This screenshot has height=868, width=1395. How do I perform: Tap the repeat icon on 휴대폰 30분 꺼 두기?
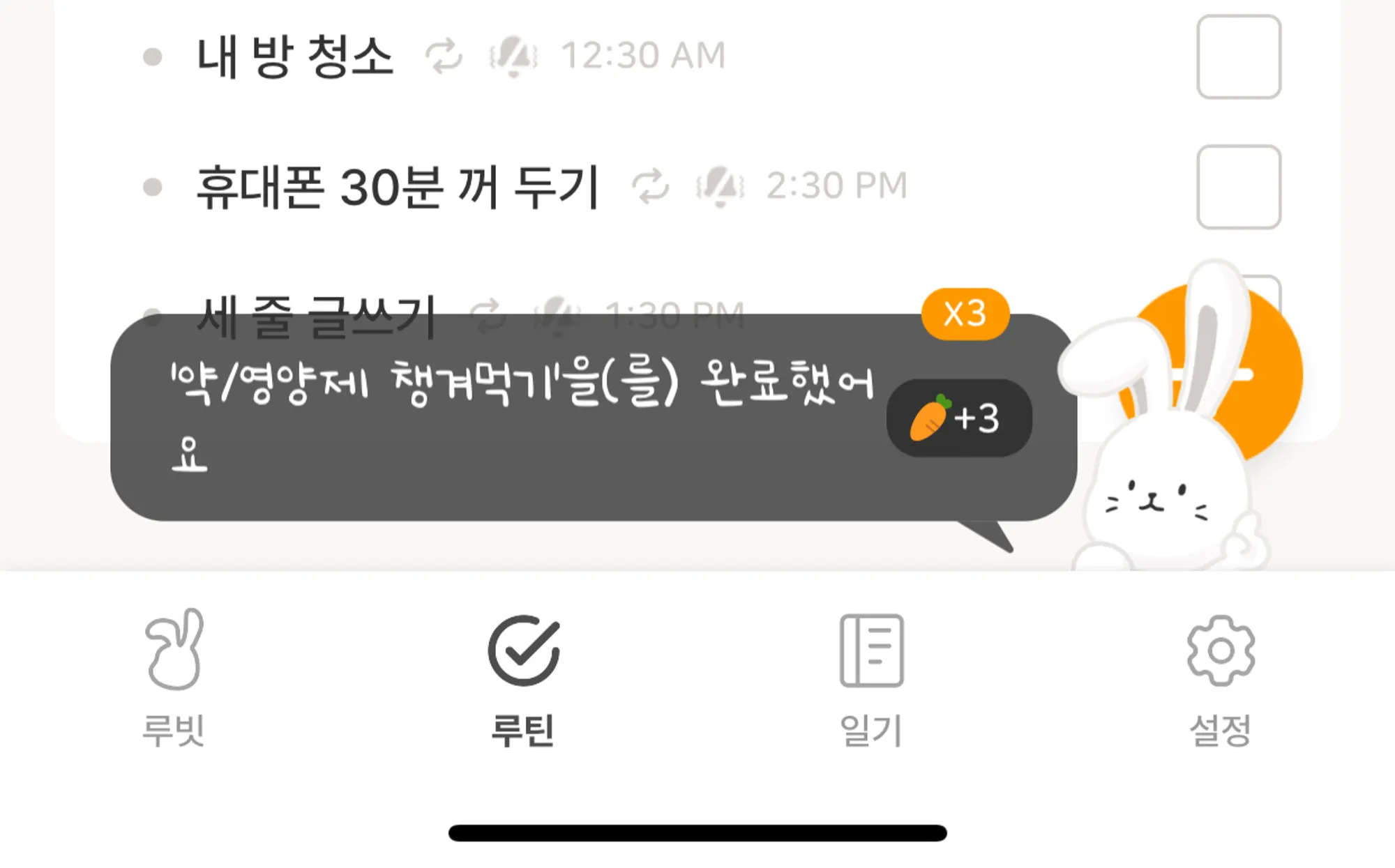point(650,186)
